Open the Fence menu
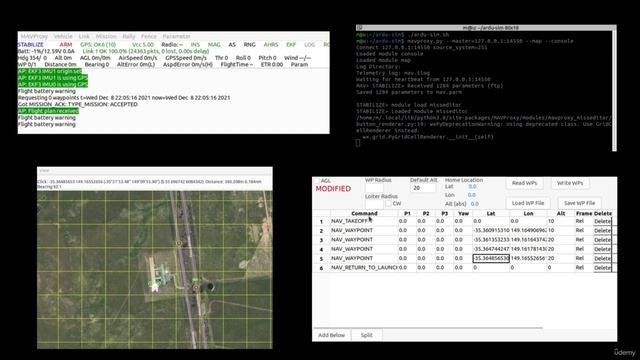The width and height of the screenshot is (640, 360). point(149,36)
